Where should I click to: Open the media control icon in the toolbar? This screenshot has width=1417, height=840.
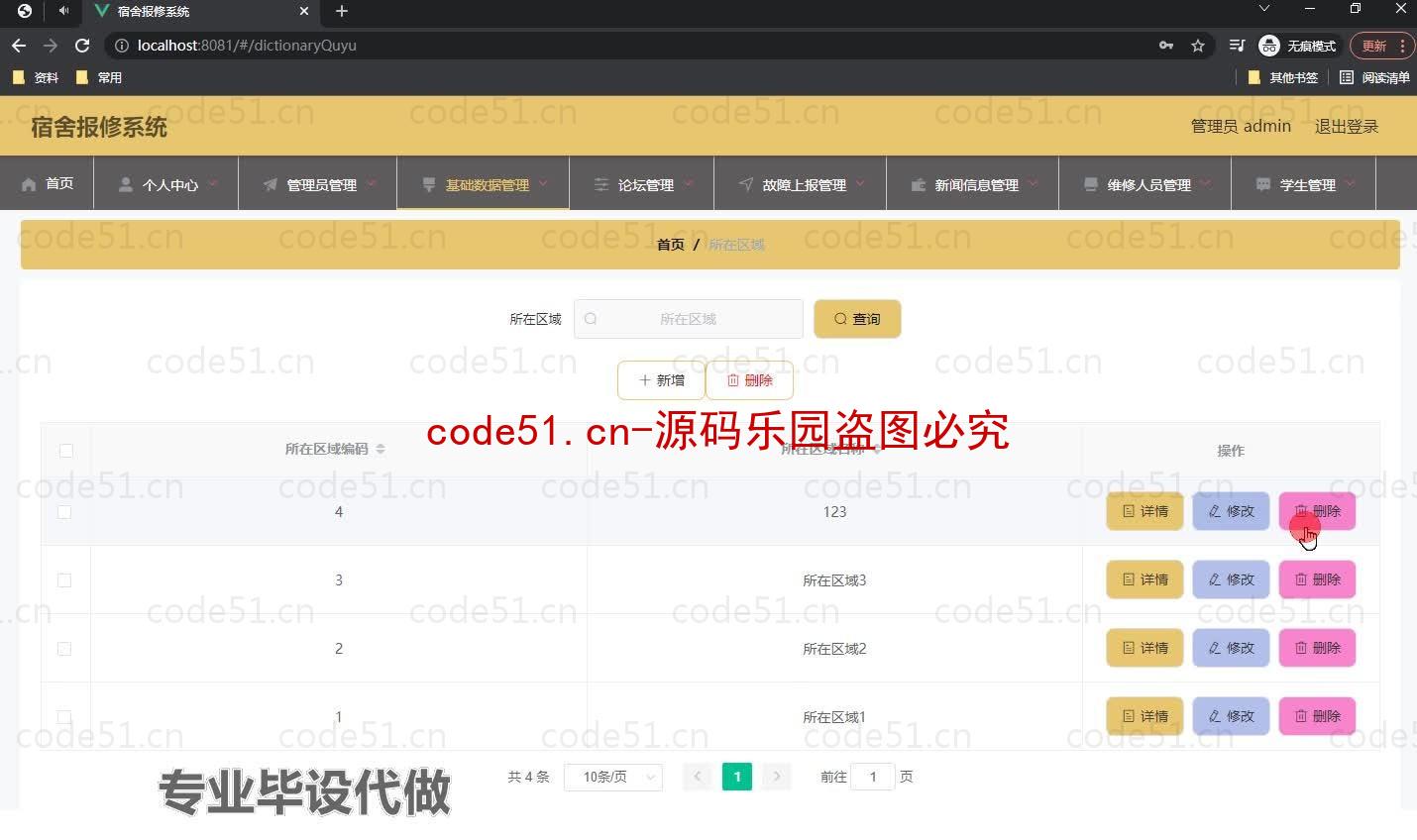(1237, 46)
